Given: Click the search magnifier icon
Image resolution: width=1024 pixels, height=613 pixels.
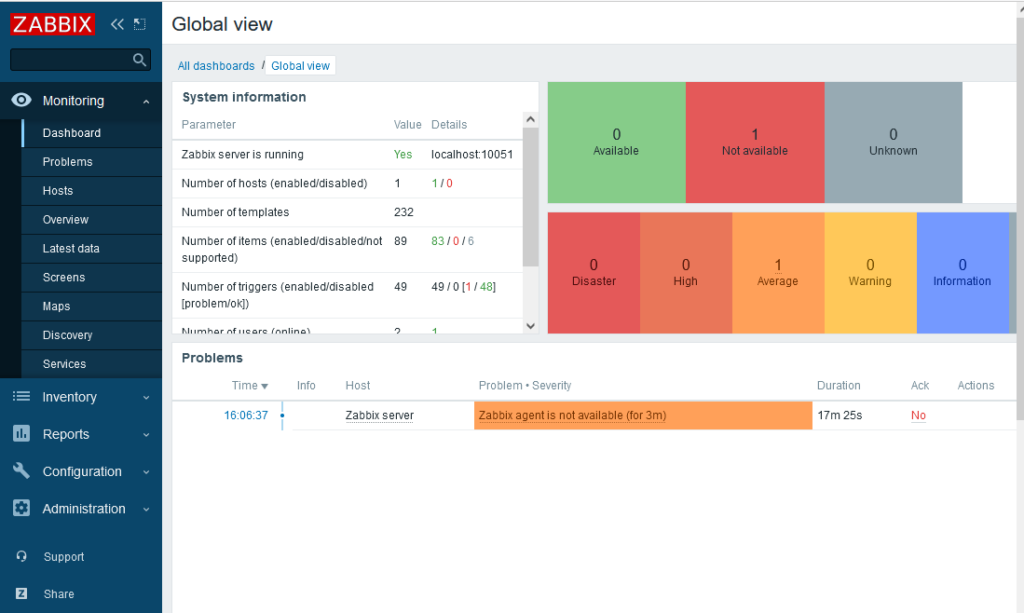Looking at the screenshot, I should (x=139, y=60).
